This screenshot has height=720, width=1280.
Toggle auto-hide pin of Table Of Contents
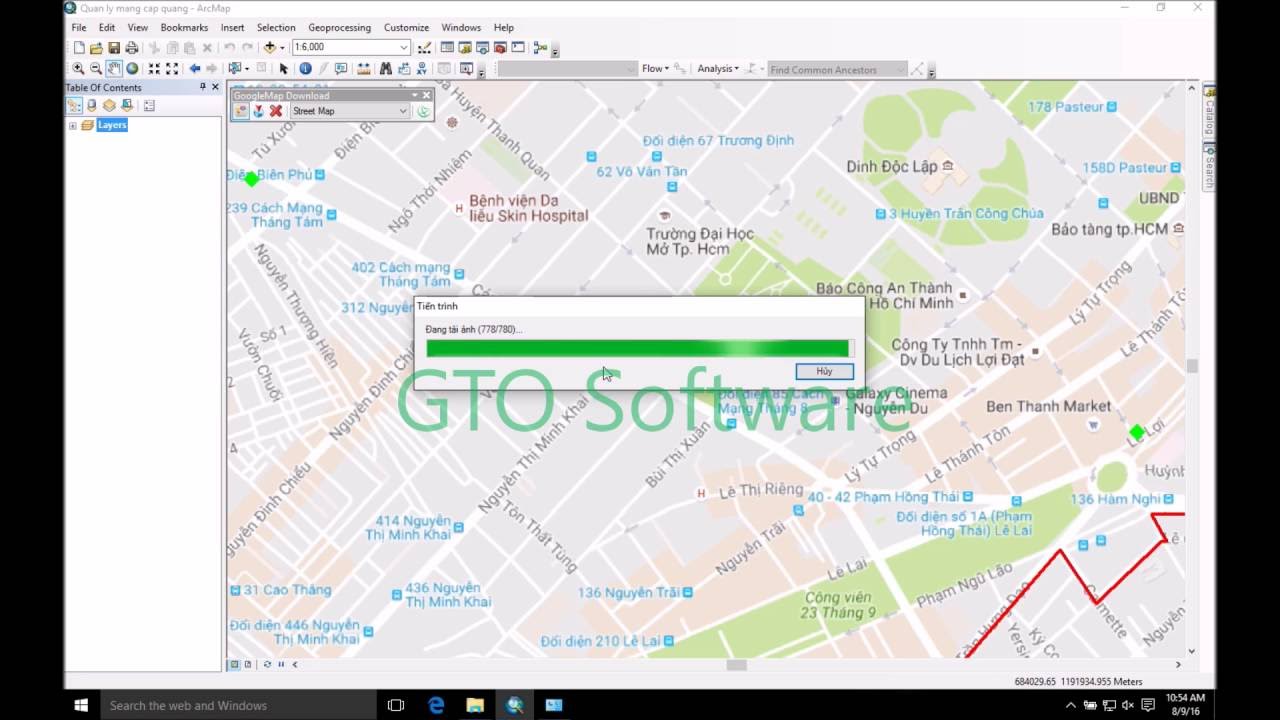click(x=203, y=87)
